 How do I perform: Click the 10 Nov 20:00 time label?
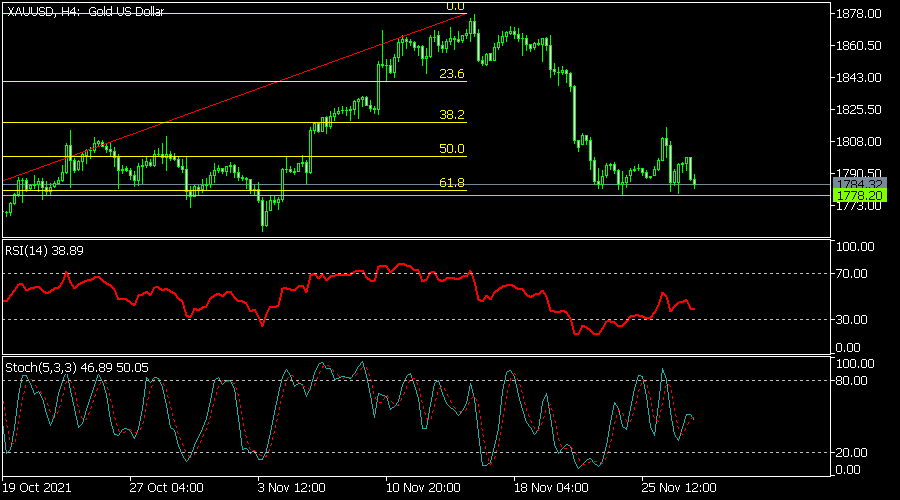[x=423, y=488]
